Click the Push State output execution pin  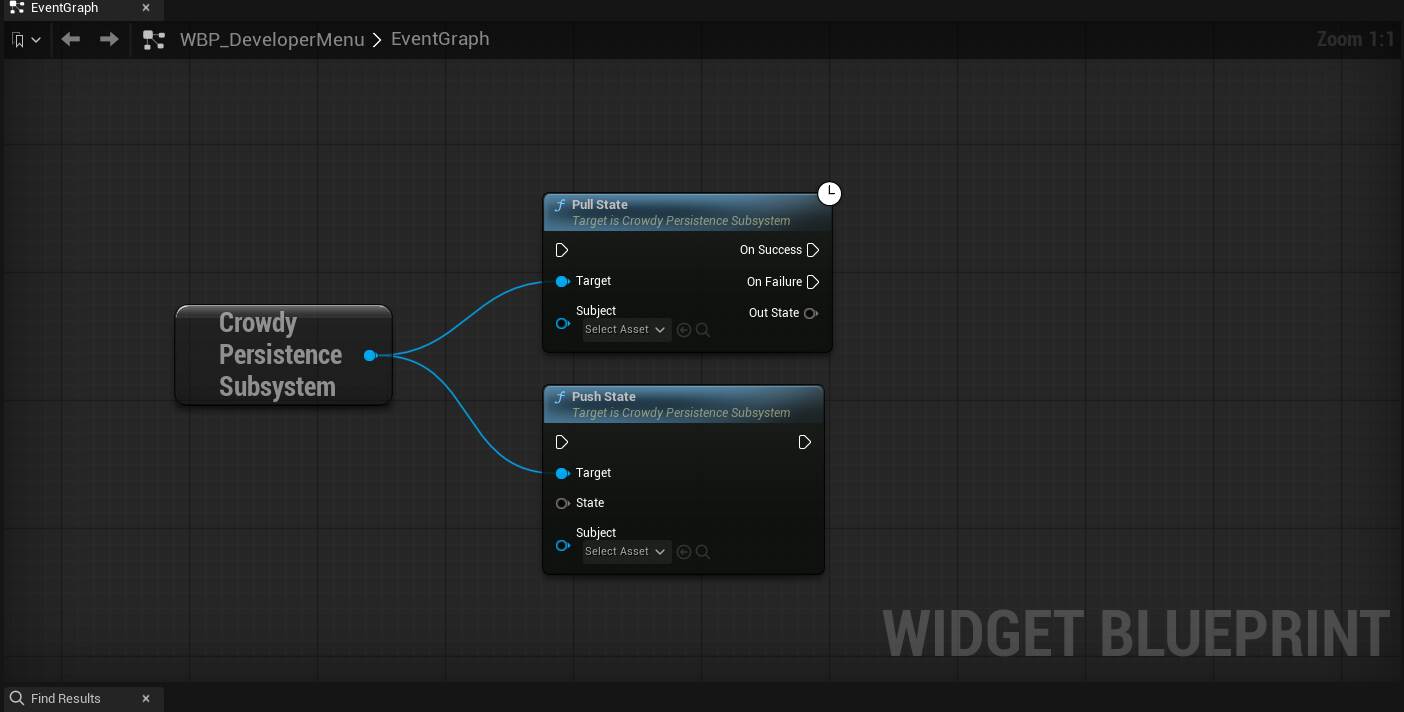(805, 442)
